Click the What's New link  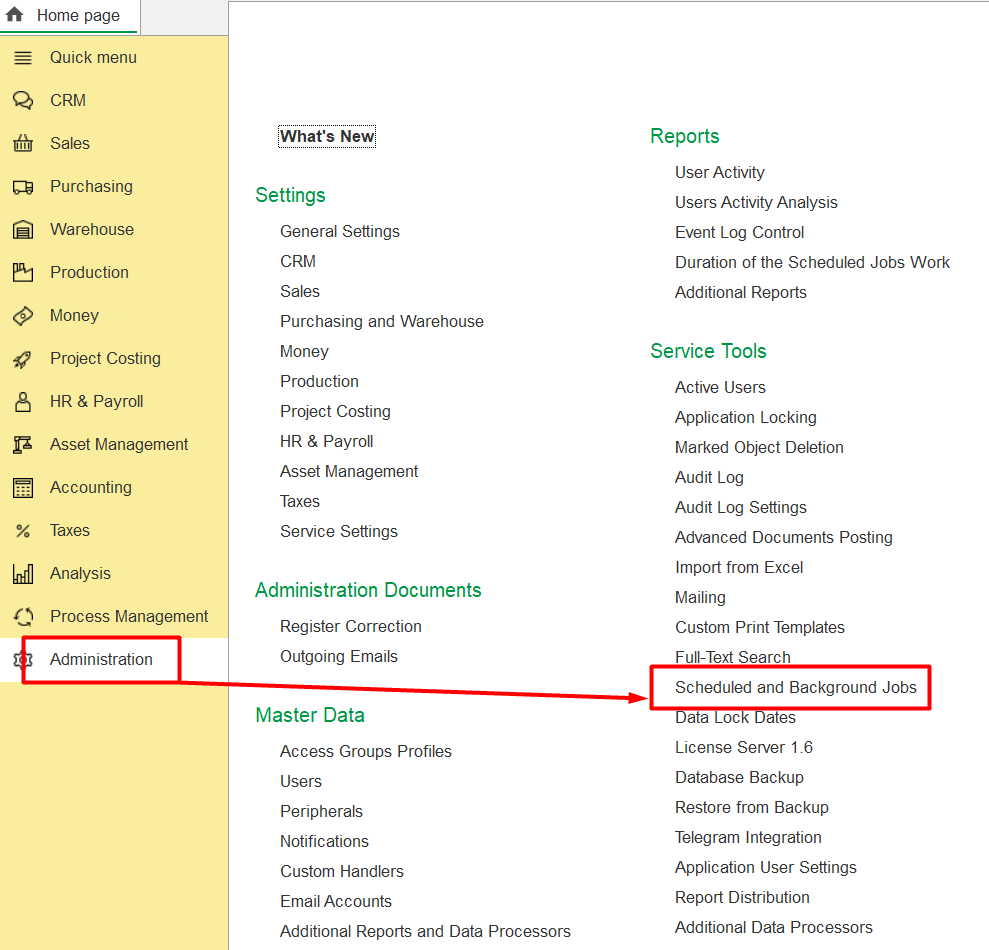pos(327,136)
